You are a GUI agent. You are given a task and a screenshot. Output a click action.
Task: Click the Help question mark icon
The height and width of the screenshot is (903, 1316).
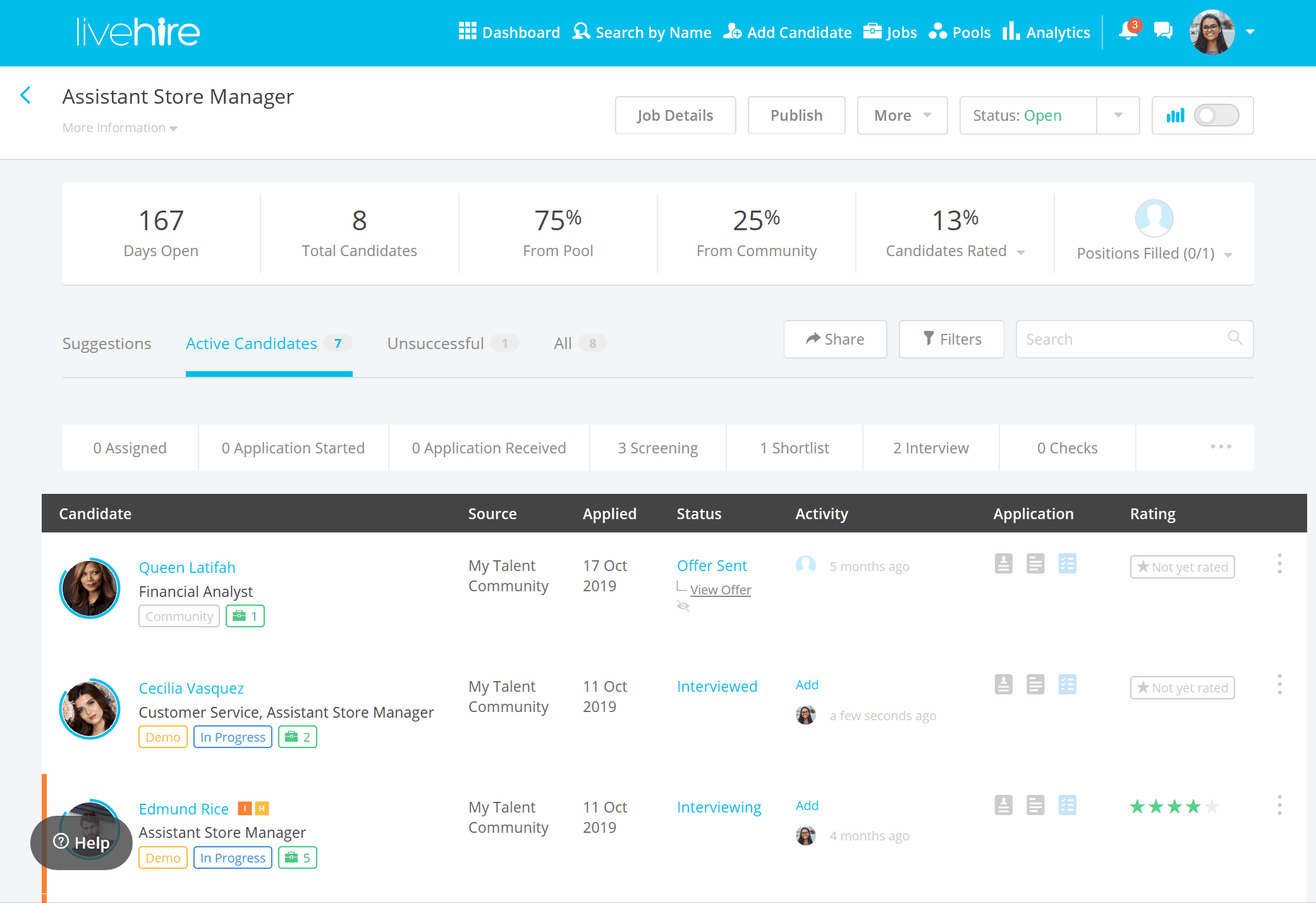(61, 842)
